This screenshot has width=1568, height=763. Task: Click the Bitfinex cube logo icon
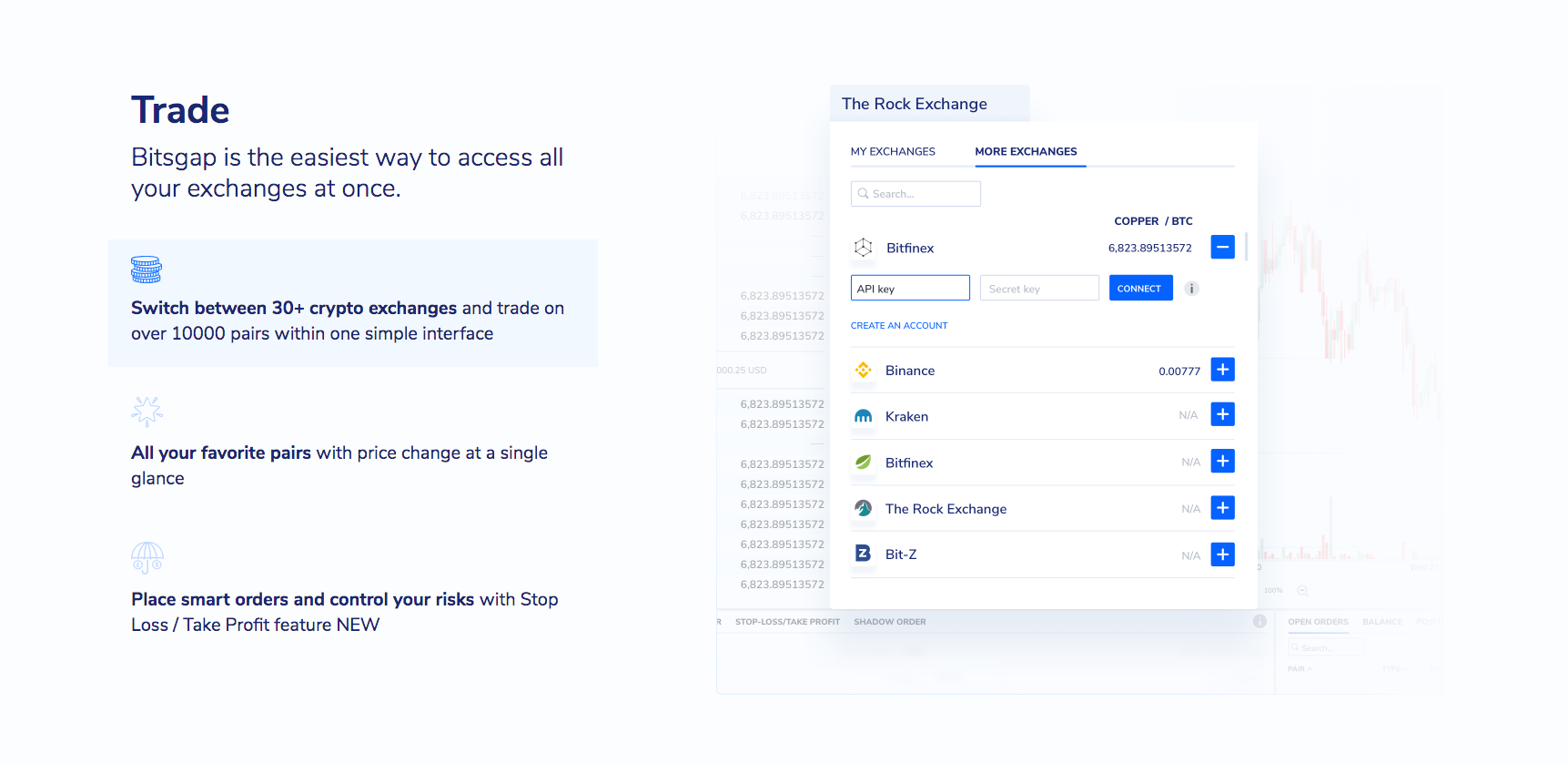(863, 248)
